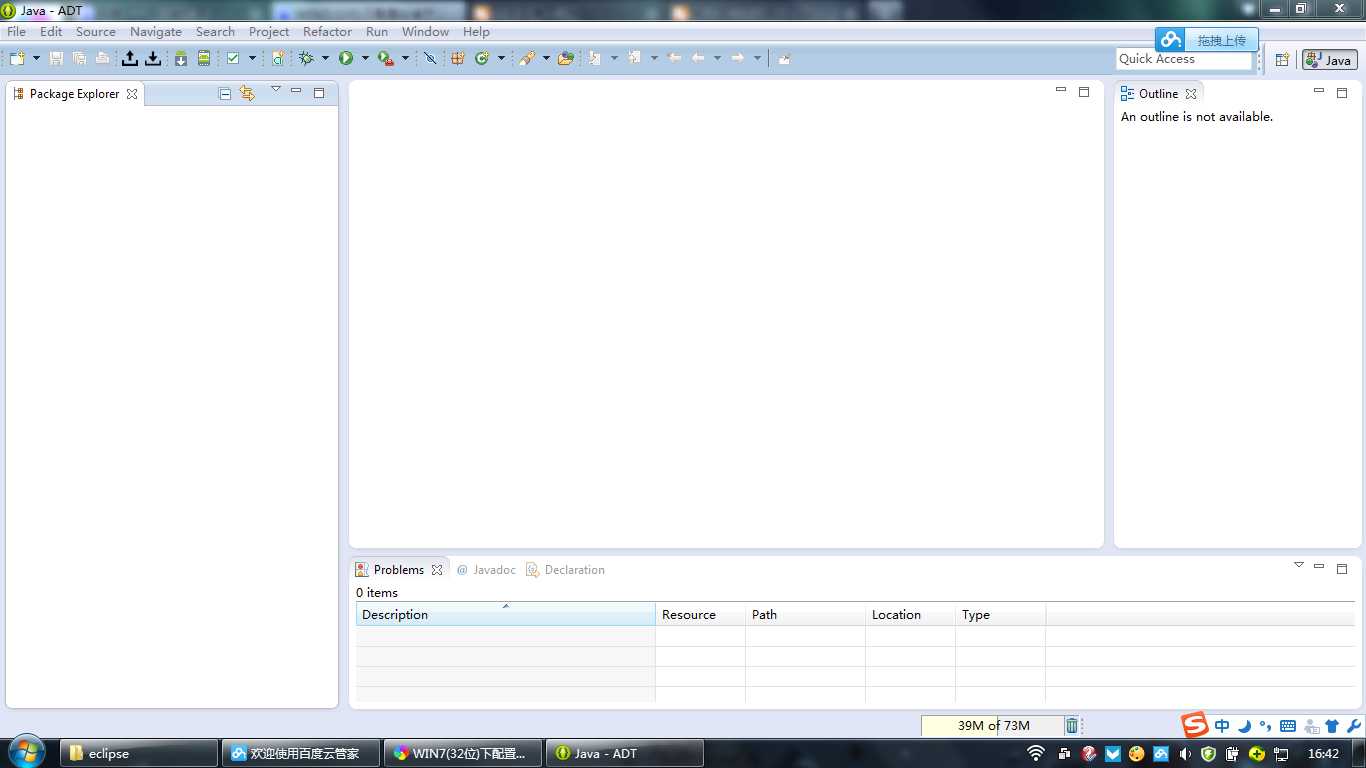Run Android Lint check icon
Image resolution: width=1366 pixels, height=768 pixels.
tap(233, 58)
